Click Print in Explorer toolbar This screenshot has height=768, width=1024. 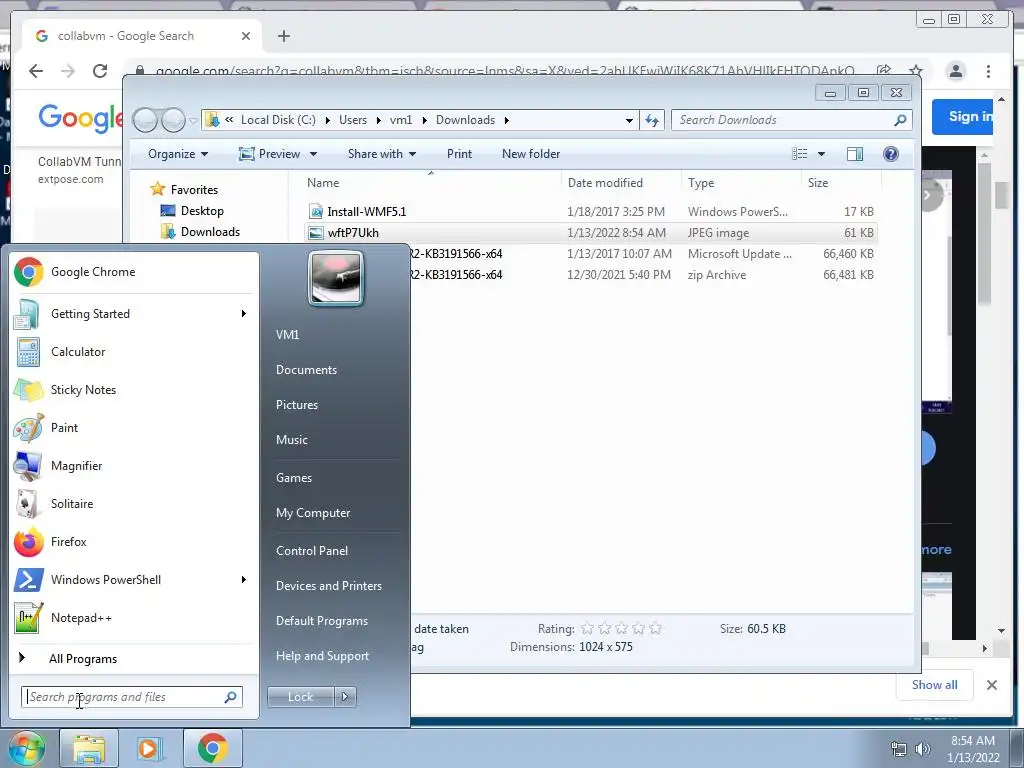pyautogui.click(x=459, y=153)
